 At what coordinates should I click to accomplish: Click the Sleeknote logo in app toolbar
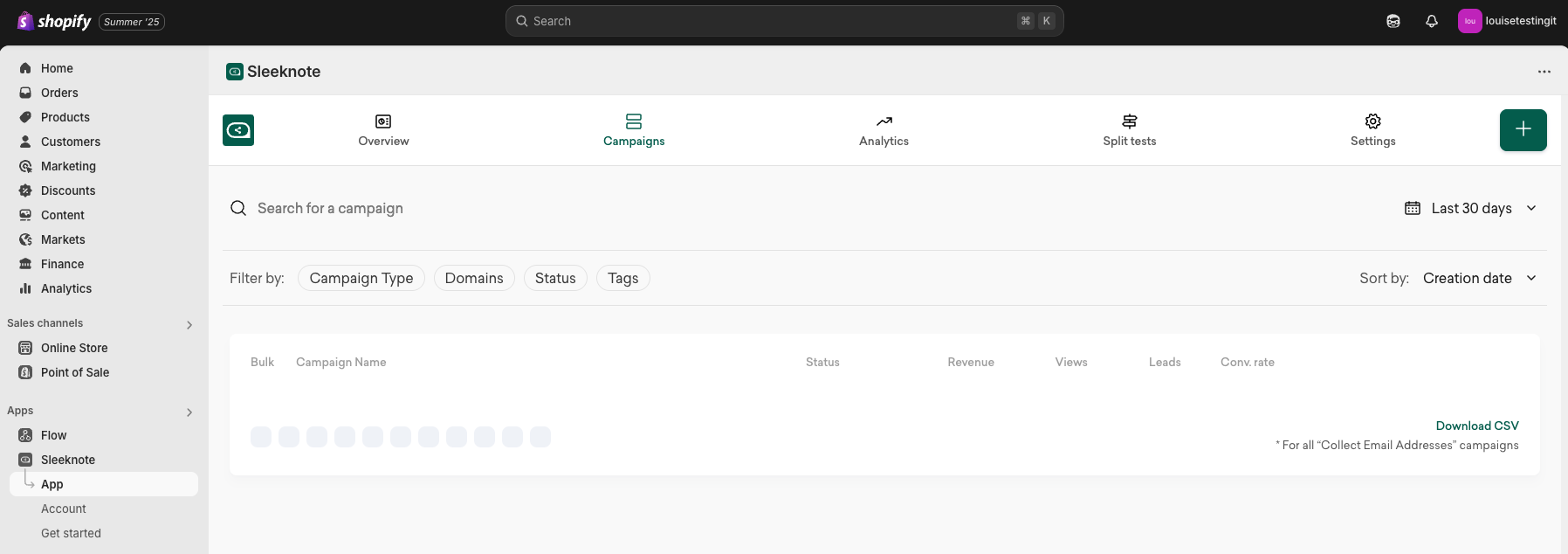[x=238, y=130]
